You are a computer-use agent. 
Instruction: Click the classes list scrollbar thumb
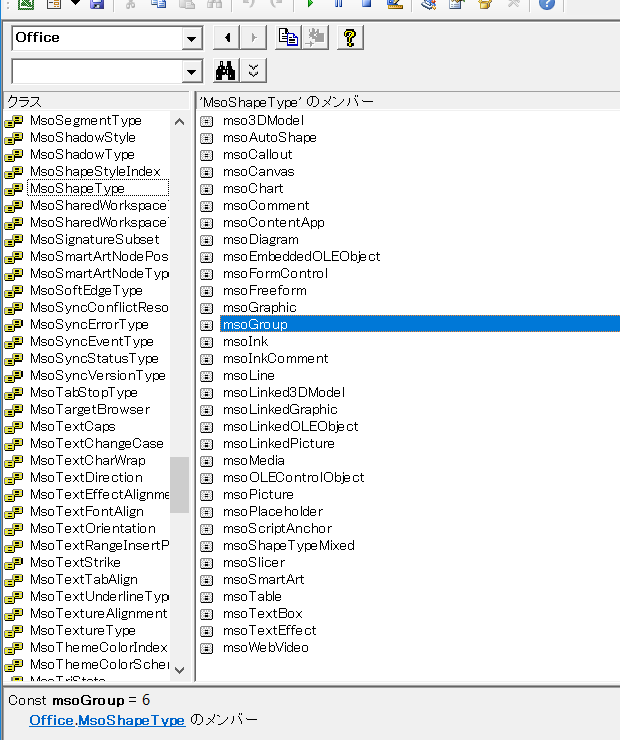(179, 485)
